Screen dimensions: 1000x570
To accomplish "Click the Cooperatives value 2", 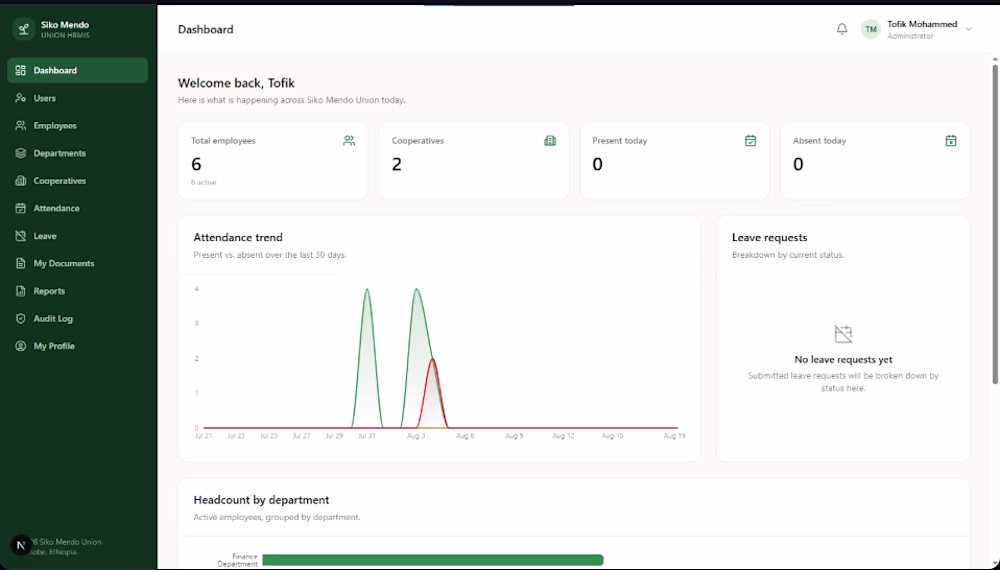I will click(x=397, y=164).
